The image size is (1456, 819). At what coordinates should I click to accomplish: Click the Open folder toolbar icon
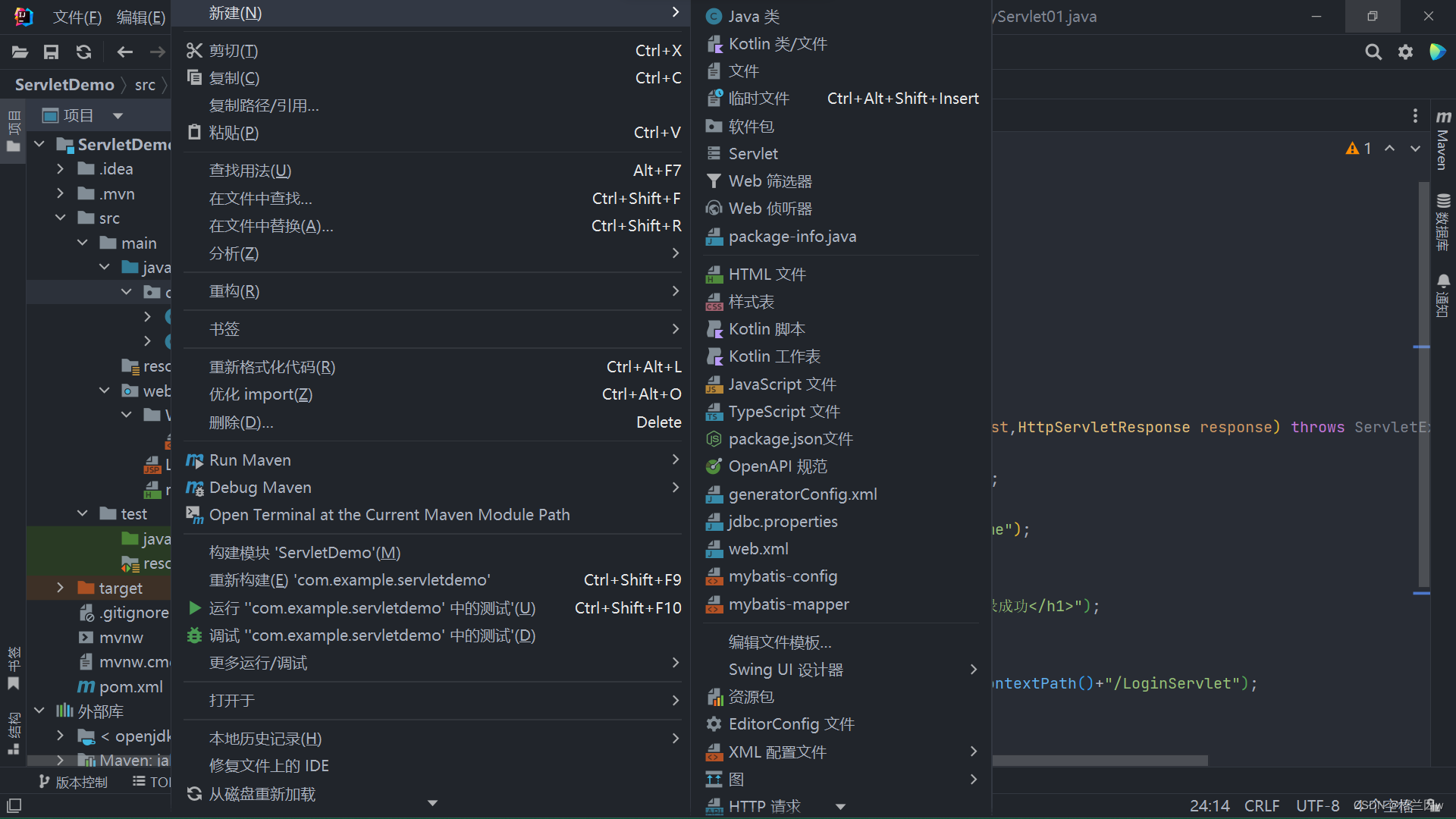coord(20,52)
